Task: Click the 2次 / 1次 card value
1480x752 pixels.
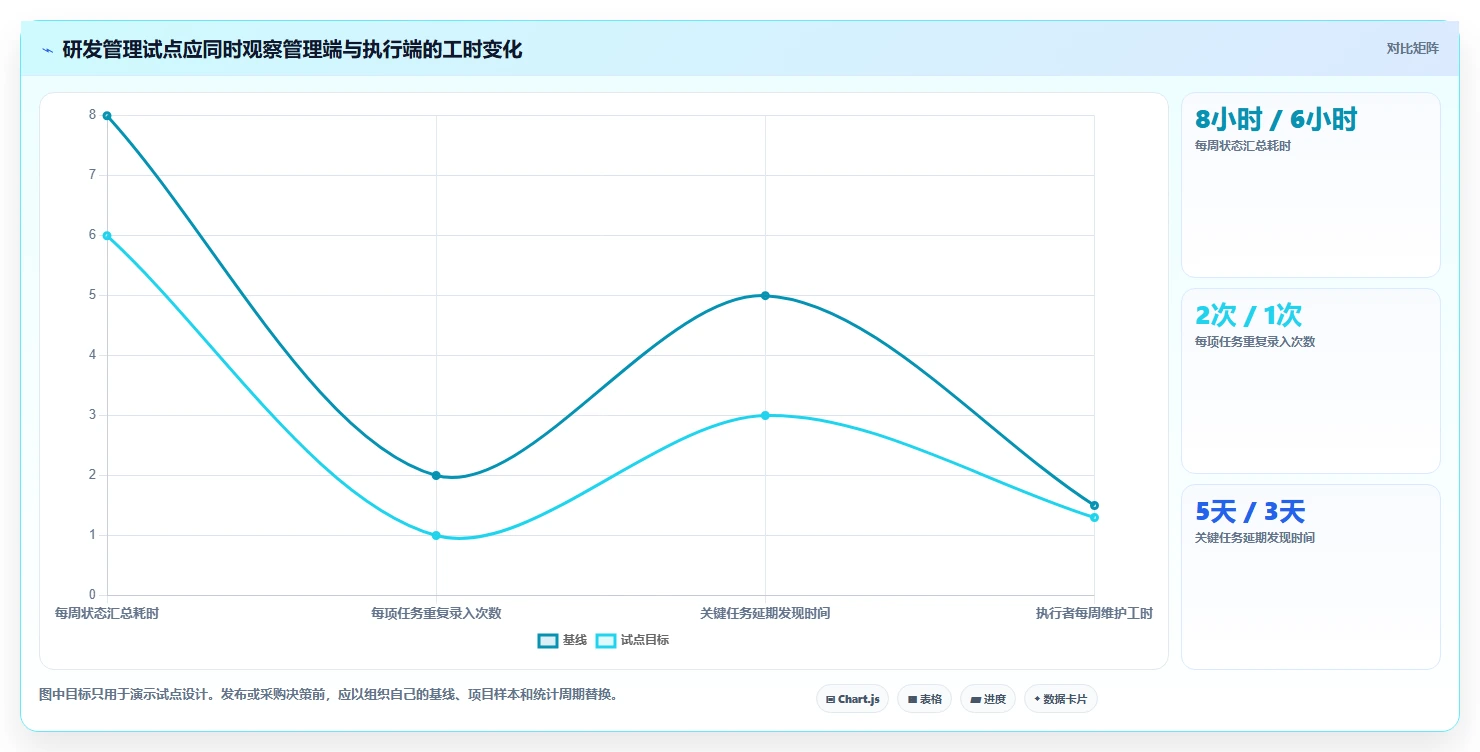Action: point(1248,316)
